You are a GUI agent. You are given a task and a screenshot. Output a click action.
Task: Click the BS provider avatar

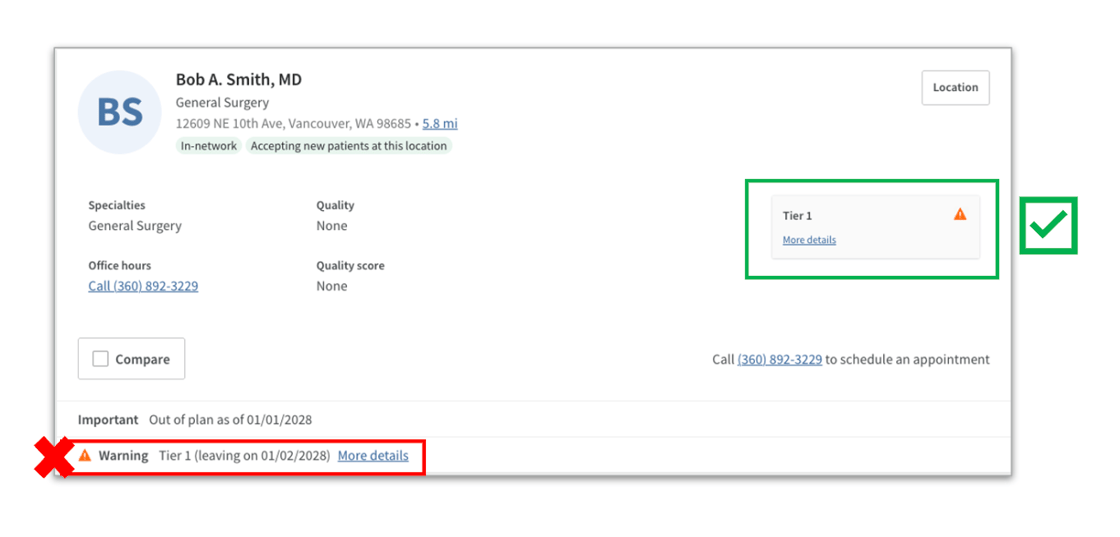coord(119,112)
